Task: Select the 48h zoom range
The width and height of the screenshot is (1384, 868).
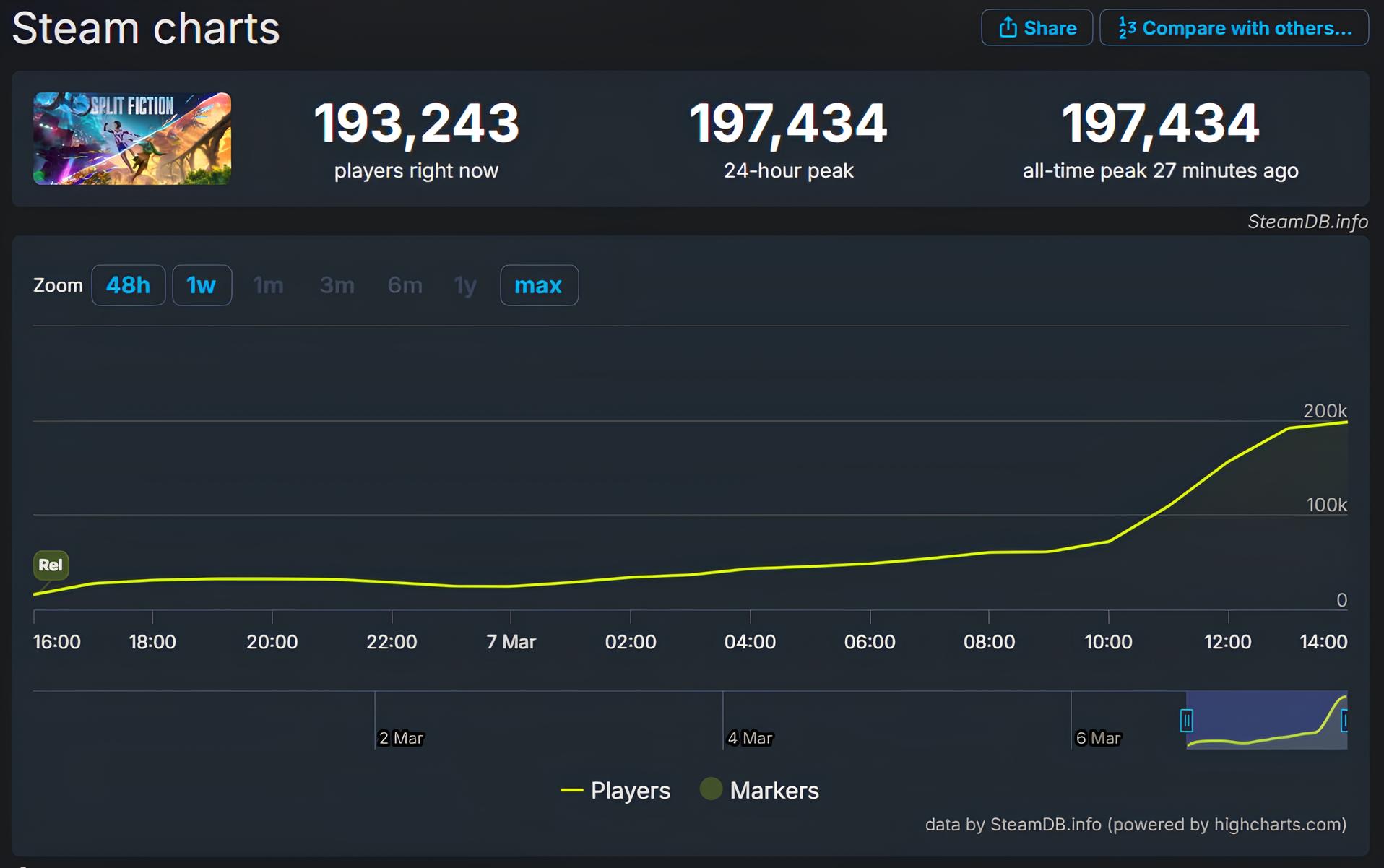Action: [x=129, y=285]
